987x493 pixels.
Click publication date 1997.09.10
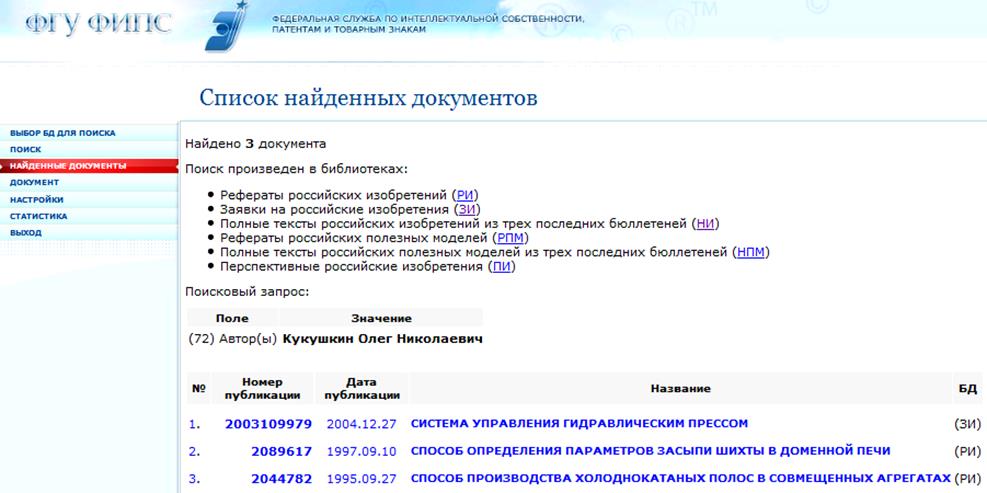click(x=361, y=451)
